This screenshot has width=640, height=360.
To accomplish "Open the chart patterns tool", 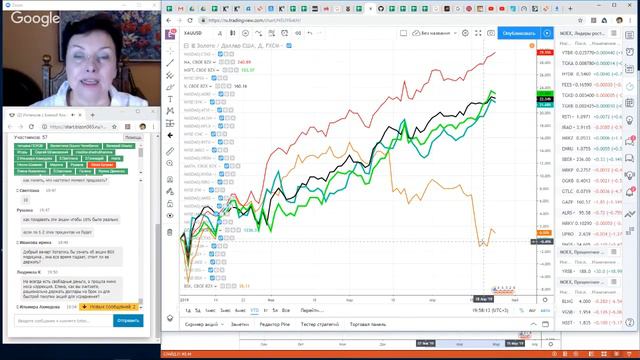I will point(170,111).
